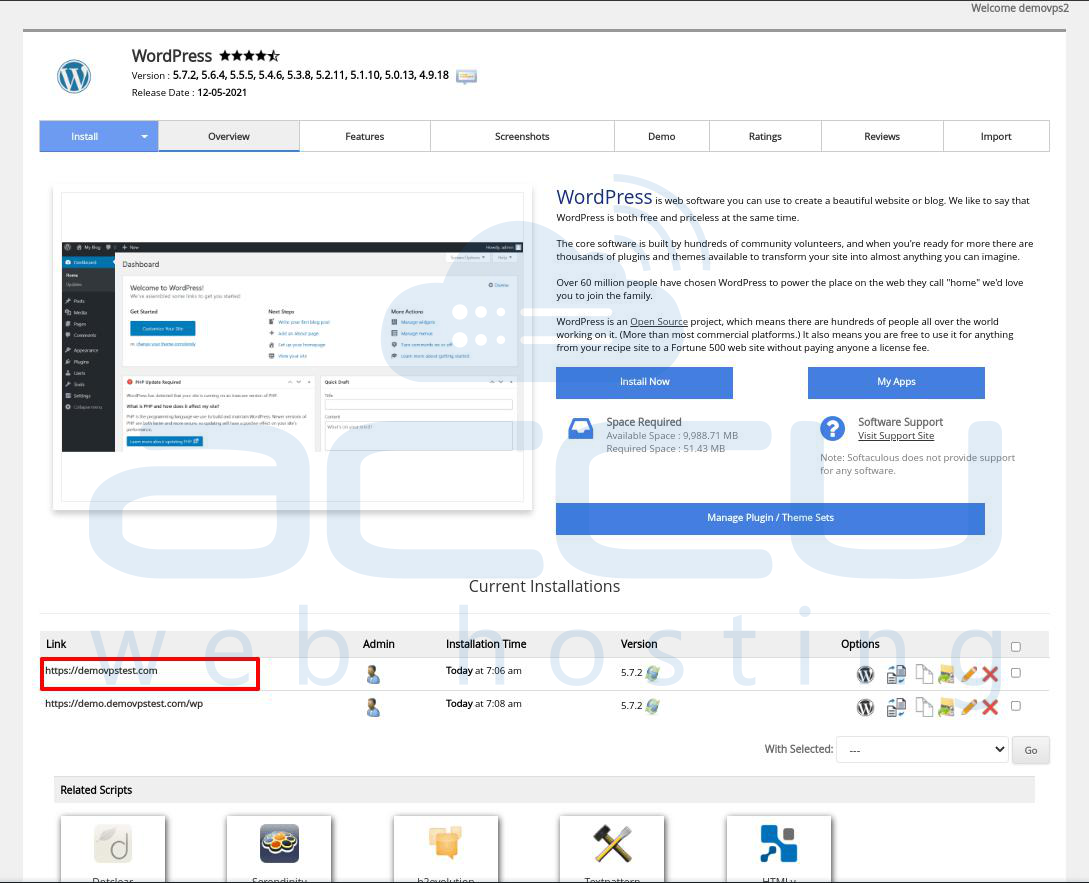Click the Software Support question mark icon
Screen dimensions: 1089x883
pos(832,428)
